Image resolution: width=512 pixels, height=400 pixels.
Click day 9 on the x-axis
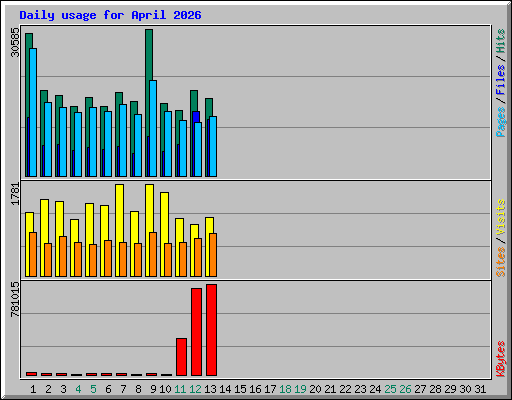point(153,389)
